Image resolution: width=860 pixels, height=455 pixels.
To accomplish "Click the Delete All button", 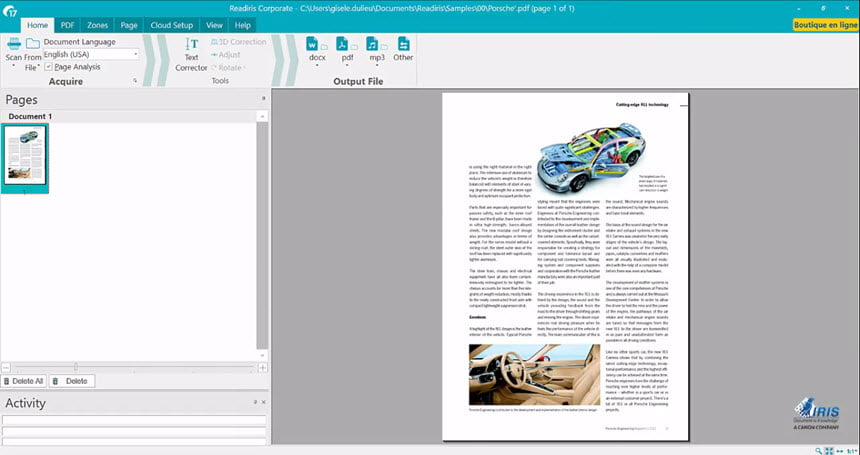I will [24, 381].
